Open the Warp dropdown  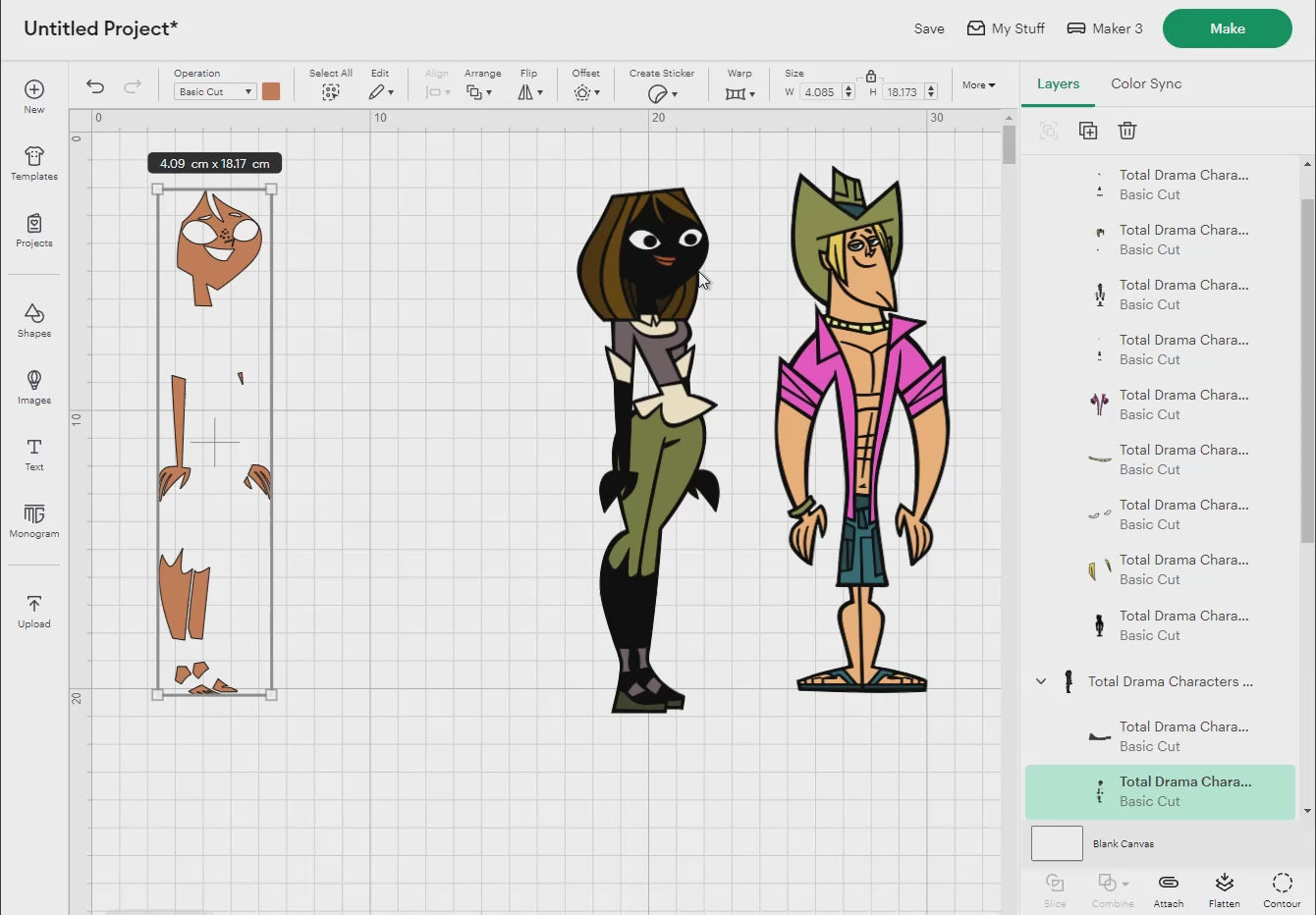pyautogui.click(x=740, y=93)
